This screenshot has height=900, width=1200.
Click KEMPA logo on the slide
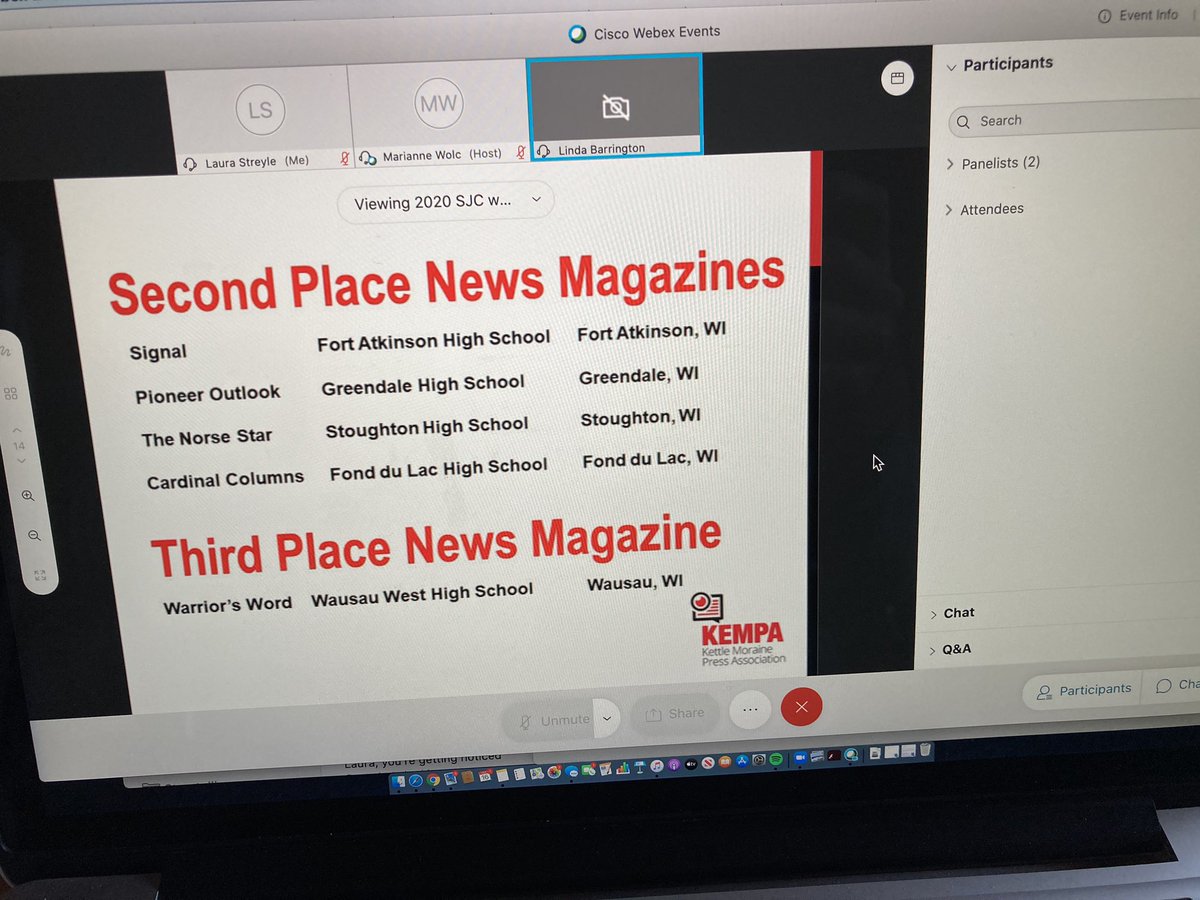point(737,630)
